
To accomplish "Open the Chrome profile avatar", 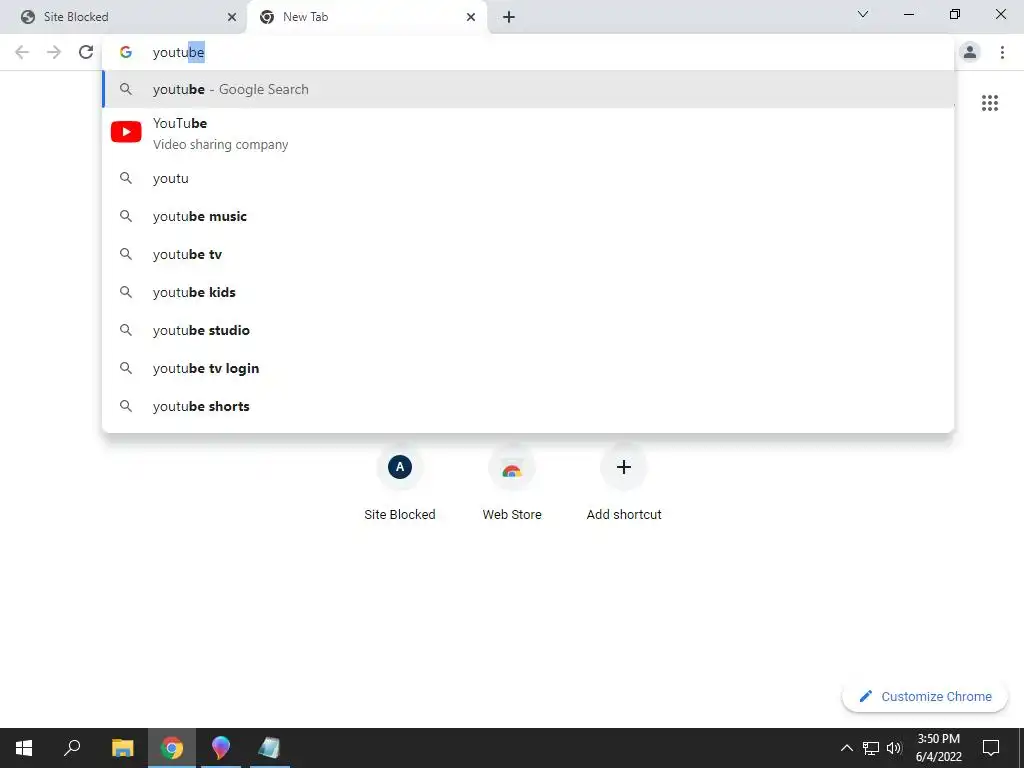I will click(970, 52).
